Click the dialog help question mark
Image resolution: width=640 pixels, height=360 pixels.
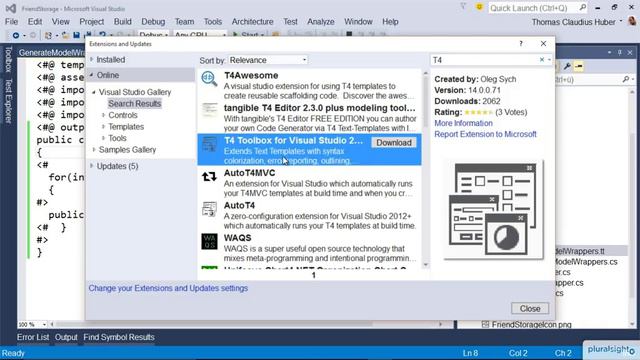pos(521,43)
